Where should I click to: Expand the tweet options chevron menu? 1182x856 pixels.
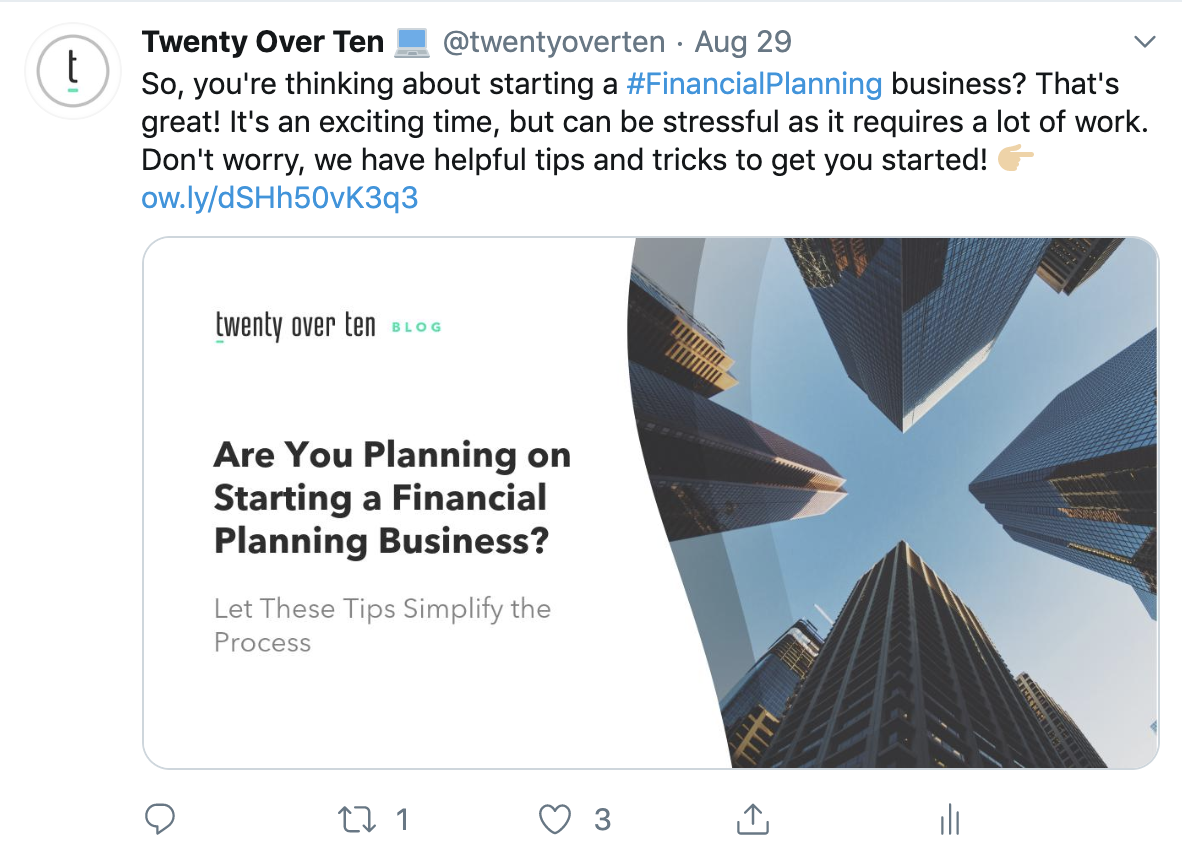point(1145,42)
